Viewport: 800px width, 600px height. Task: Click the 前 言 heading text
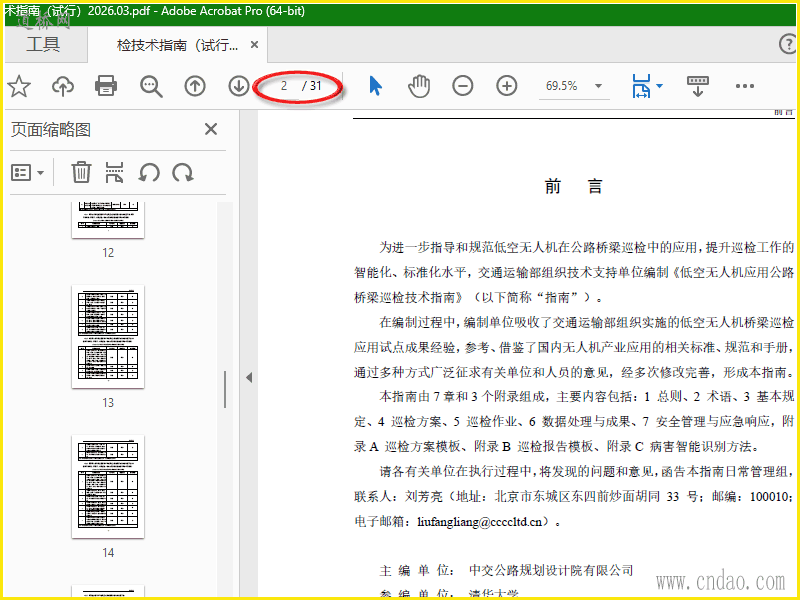(x=573, y=186)
